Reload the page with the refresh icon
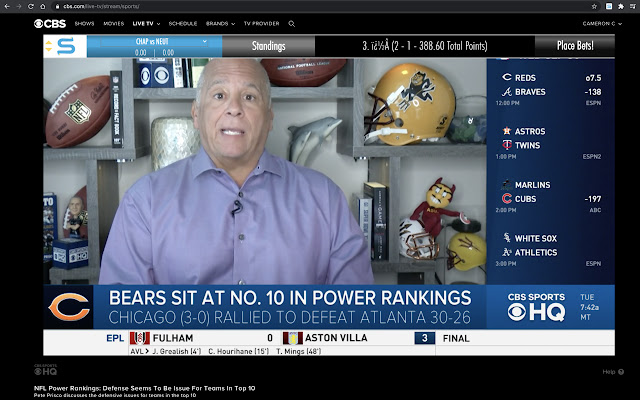The image size is (640, 400). (x=31, y=7)
